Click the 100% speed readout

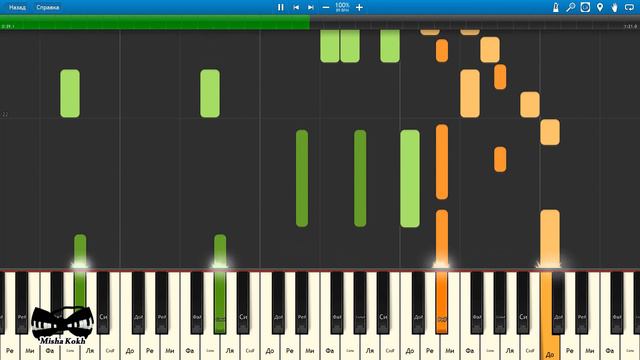[342, 7]
